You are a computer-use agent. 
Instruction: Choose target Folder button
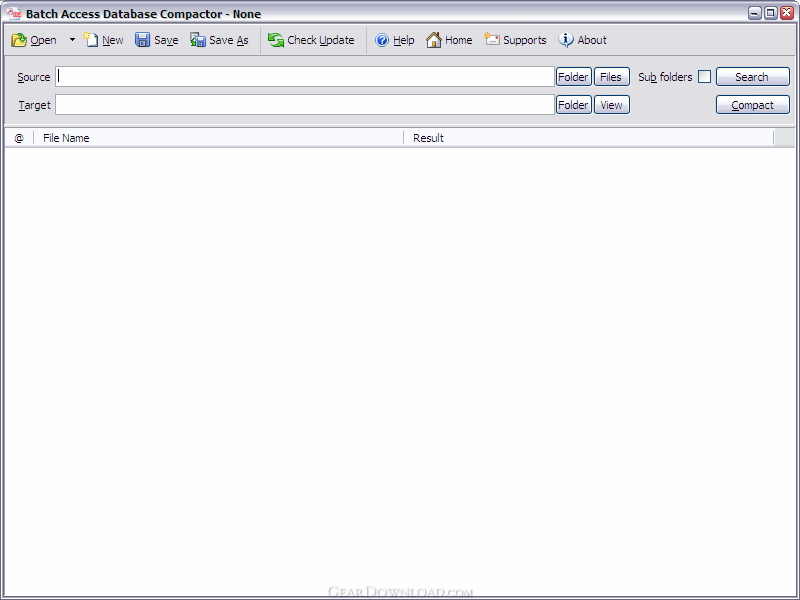click(x=573, y=105)
